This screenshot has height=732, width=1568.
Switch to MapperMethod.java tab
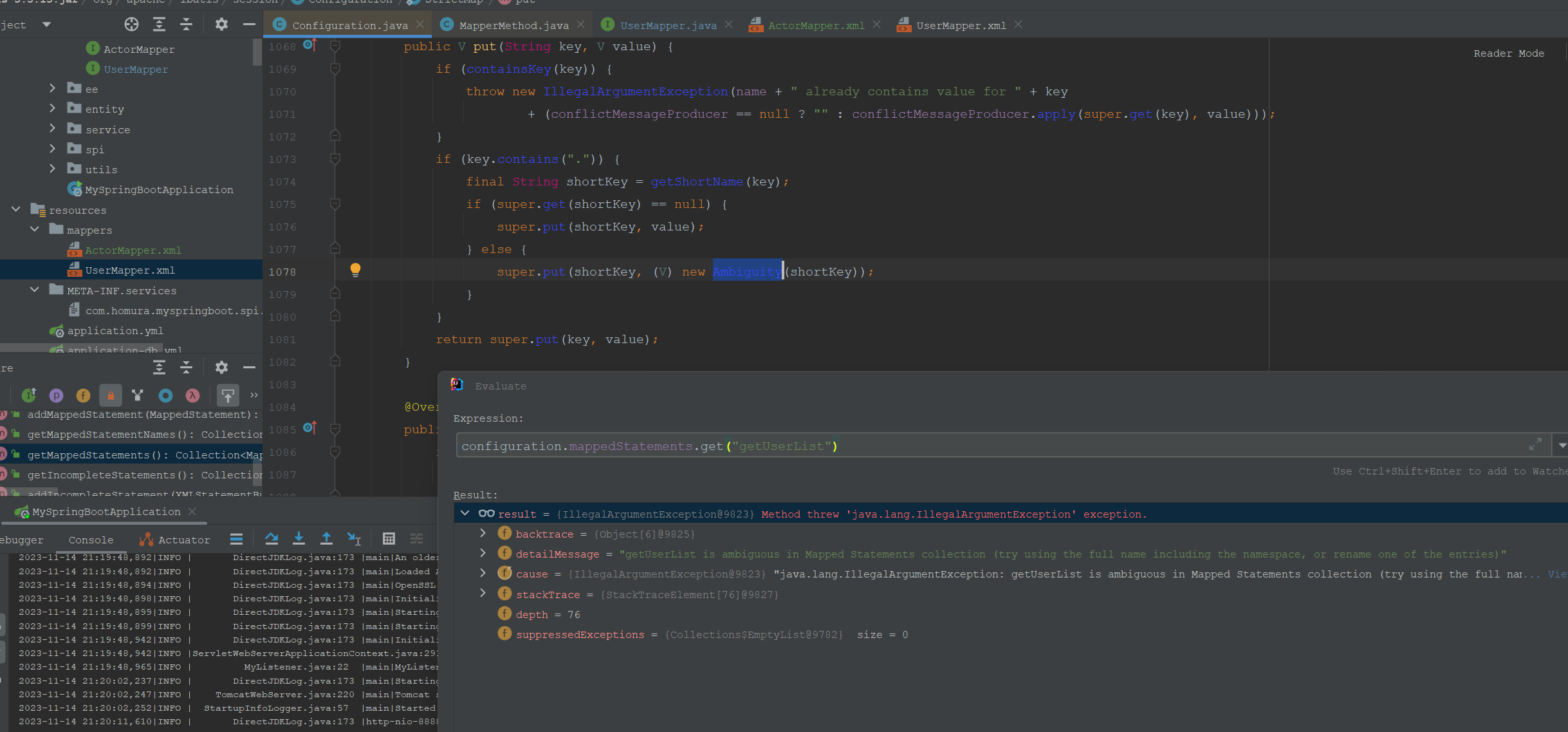tap(513, 25)
